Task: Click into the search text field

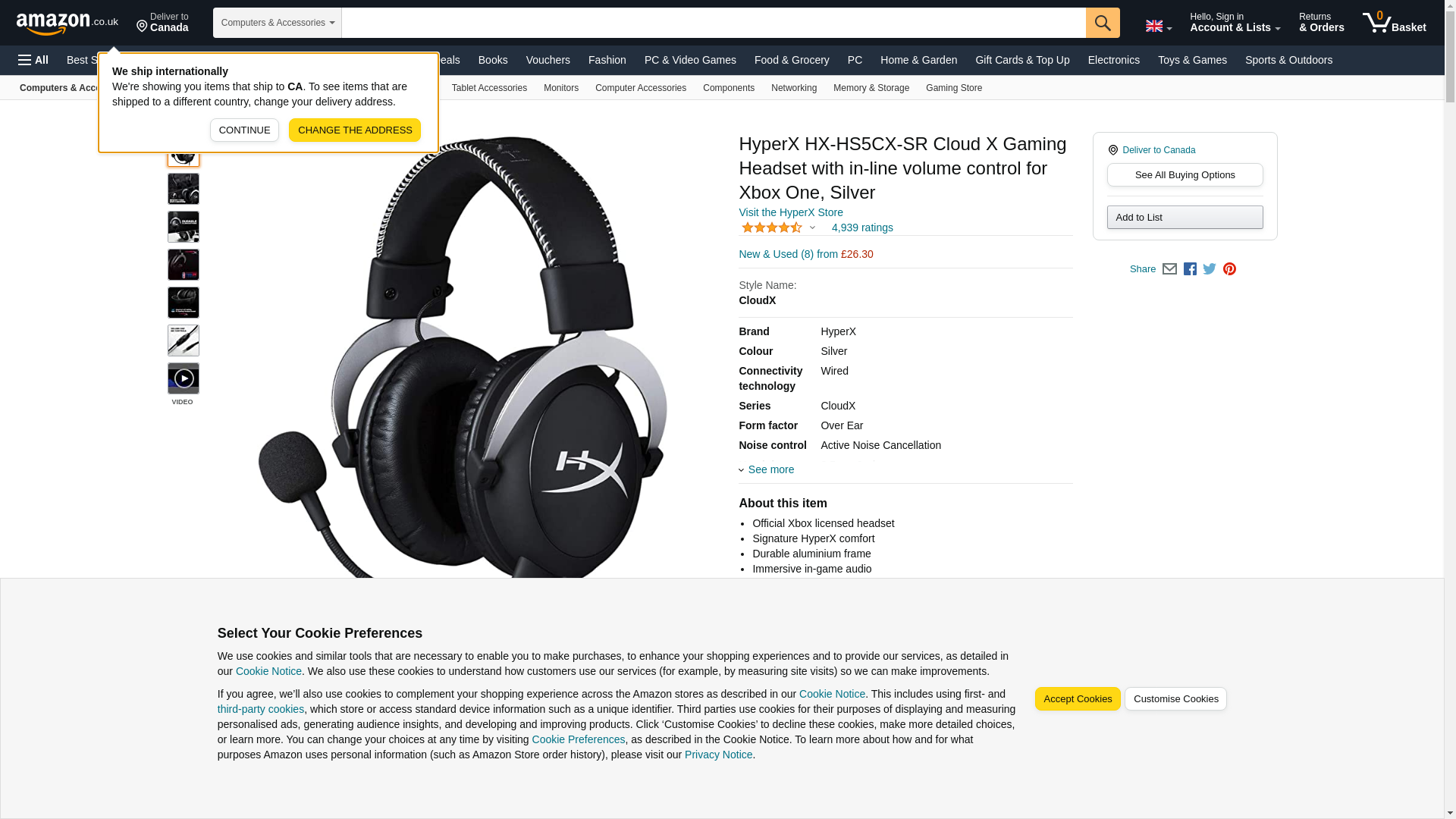Action: (x=714, y=23)
